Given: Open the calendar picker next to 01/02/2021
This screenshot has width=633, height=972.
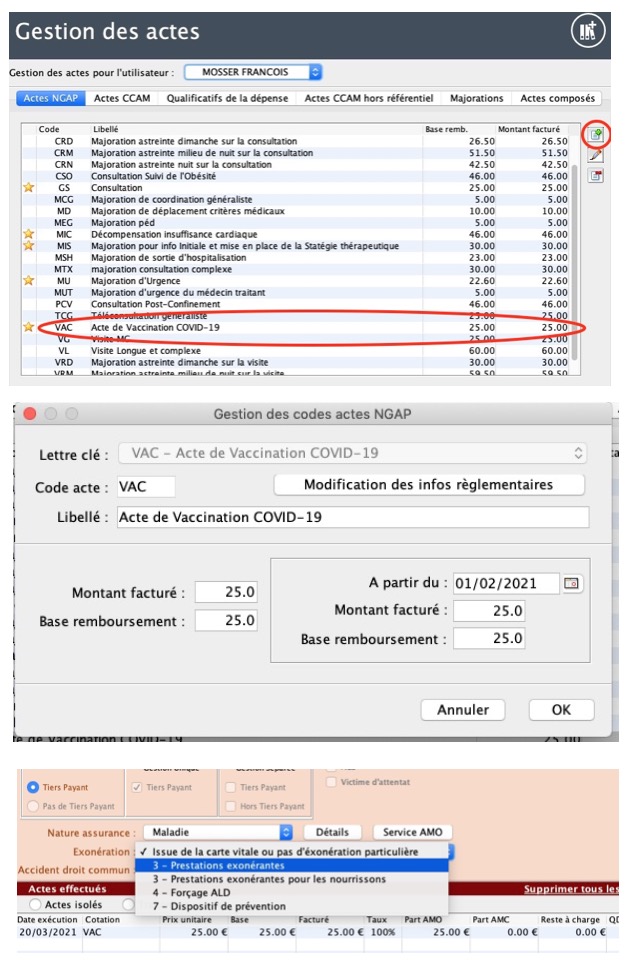Looking at the screenshot, I should tap(571, 583).
